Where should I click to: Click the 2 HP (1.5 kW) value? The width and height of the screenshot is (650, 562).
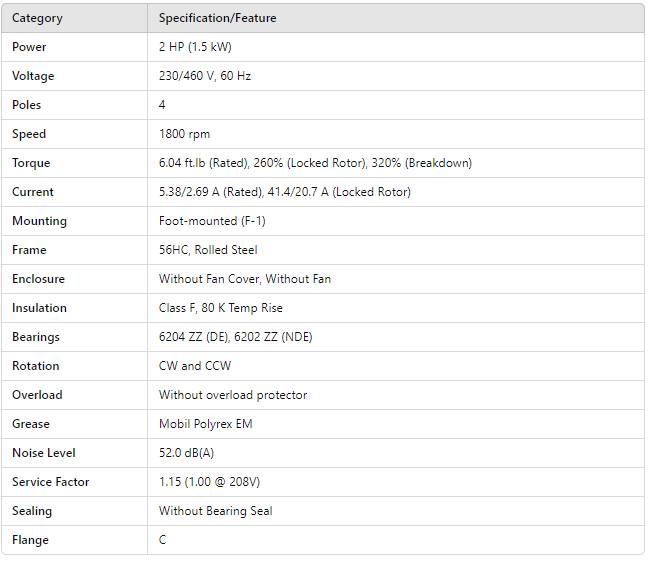(196, 47)
